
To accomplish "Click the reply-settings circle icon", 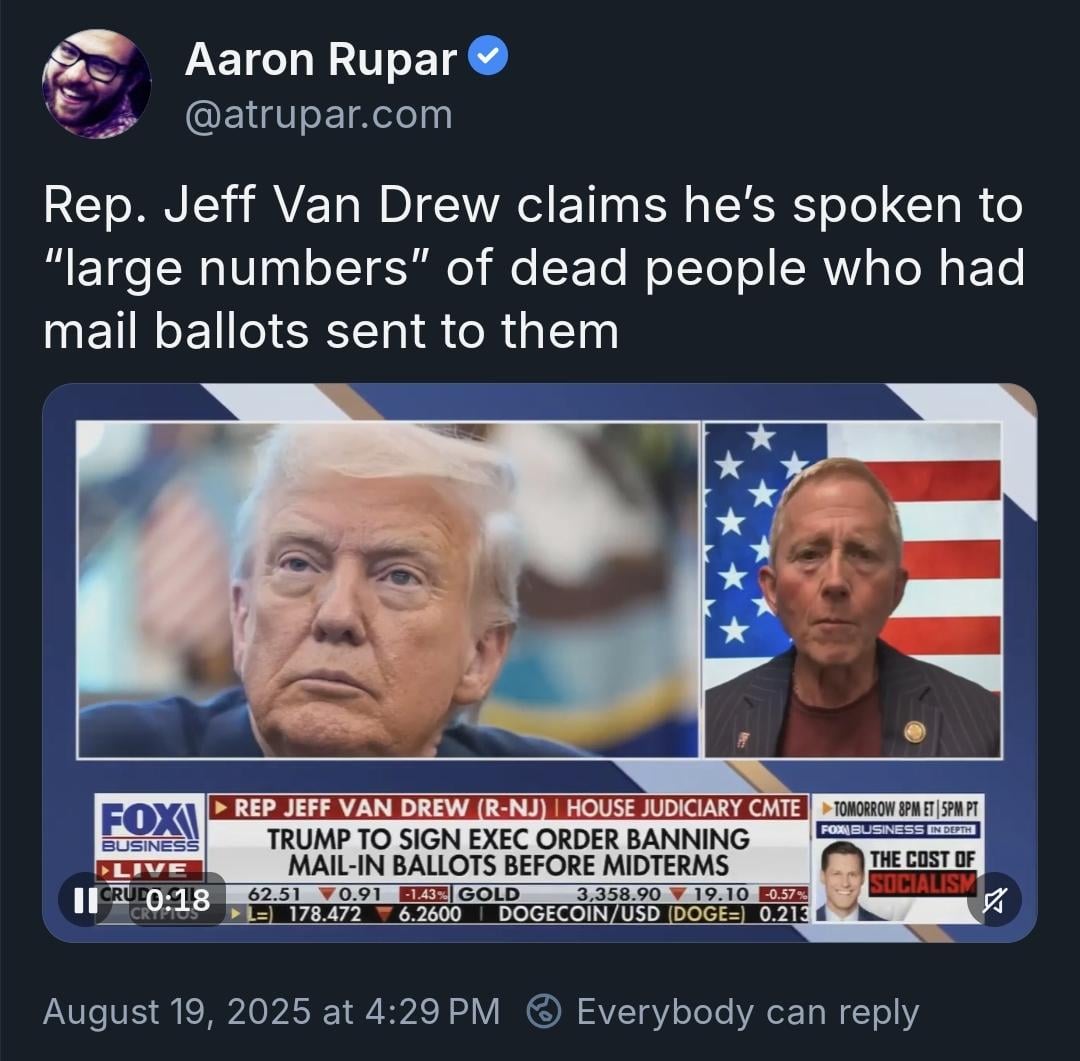I will click(x=544, y=1011).
